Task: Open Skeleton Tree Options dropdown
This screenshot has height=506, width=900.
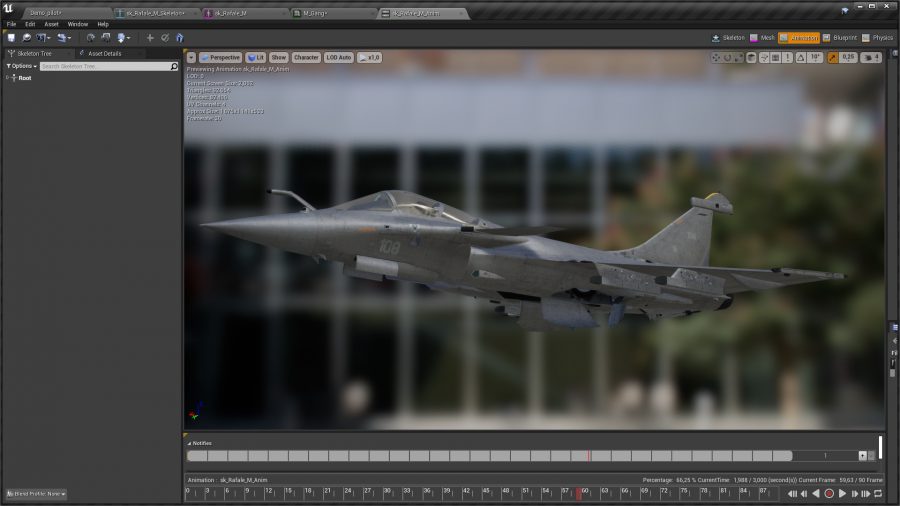Action: click(22, 67)
